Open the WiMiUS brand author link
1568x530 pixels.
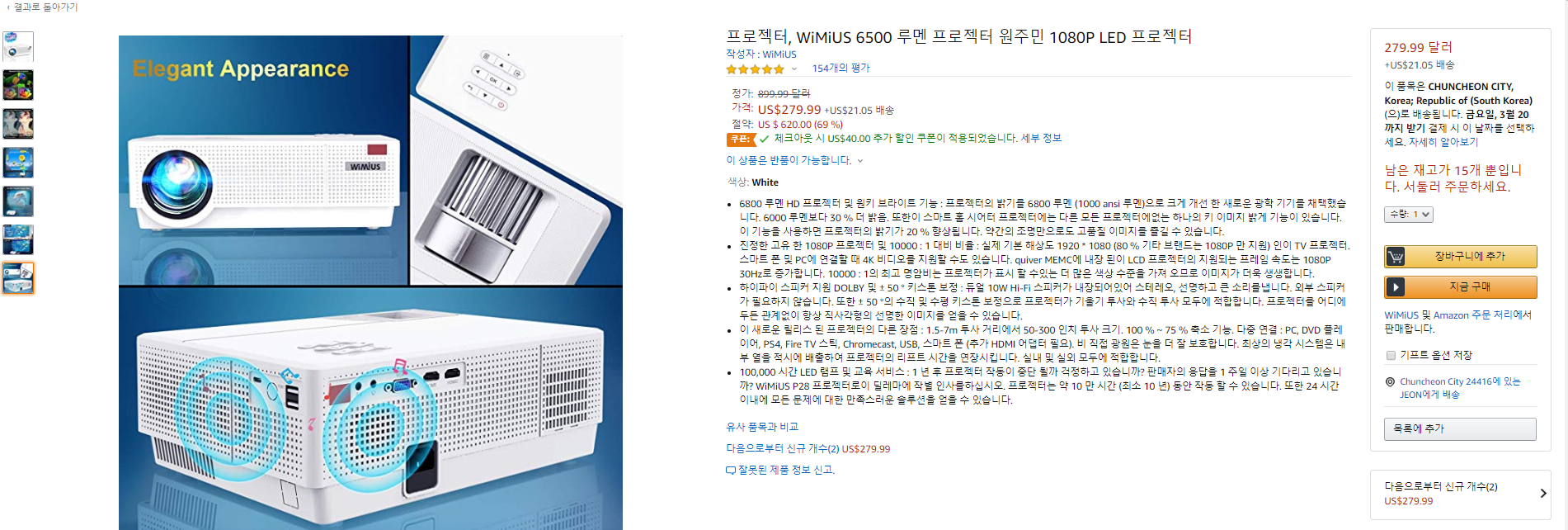[779, 54]
